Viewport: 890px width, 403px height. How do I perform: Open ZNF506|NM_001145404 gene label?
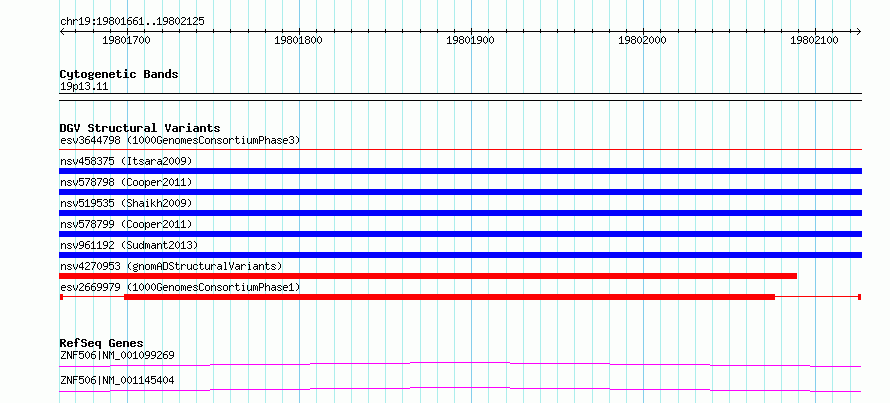117,380
